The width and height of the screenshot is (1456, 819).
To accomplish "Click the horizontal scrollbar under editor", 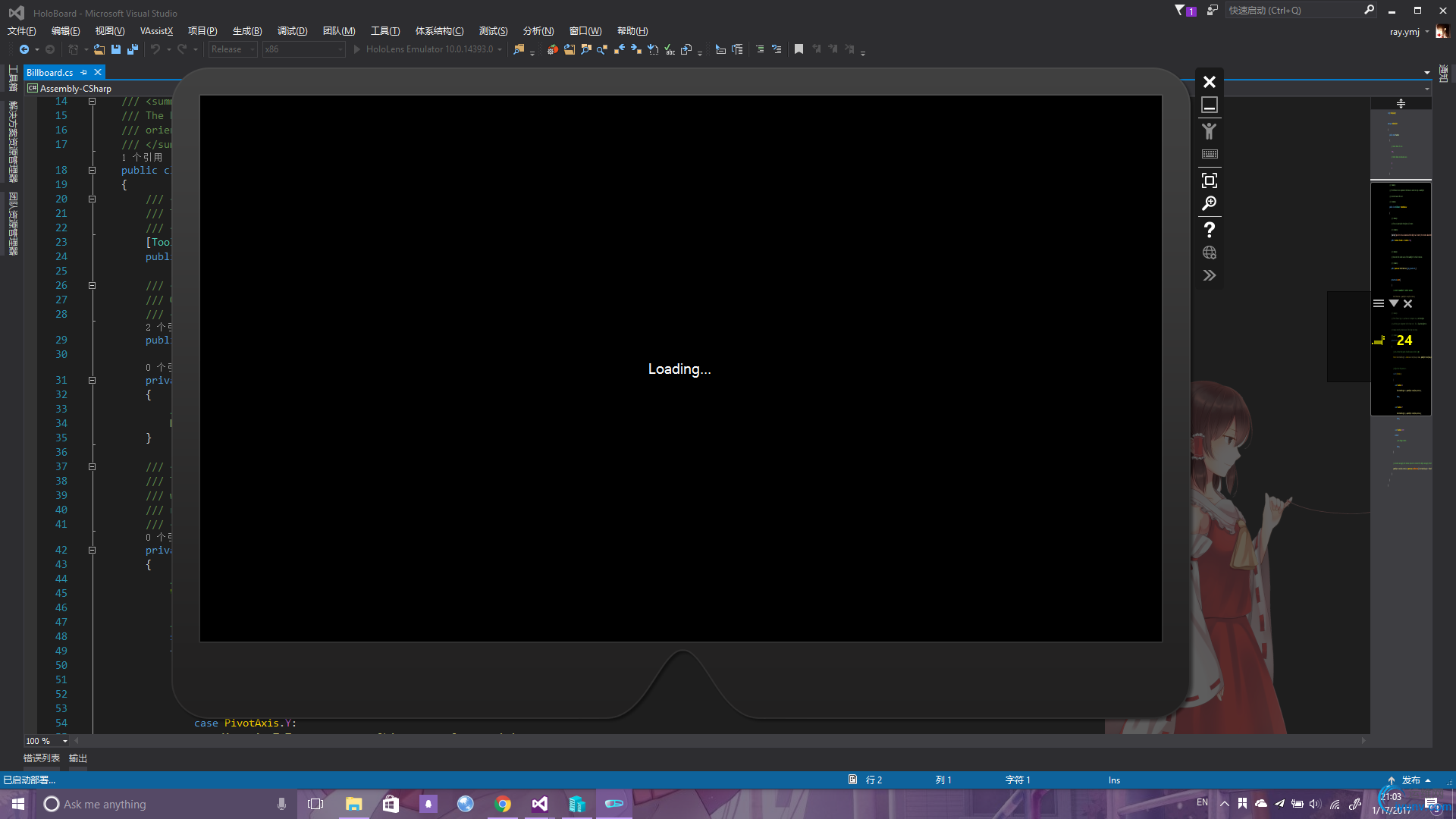I will point(719,741).
